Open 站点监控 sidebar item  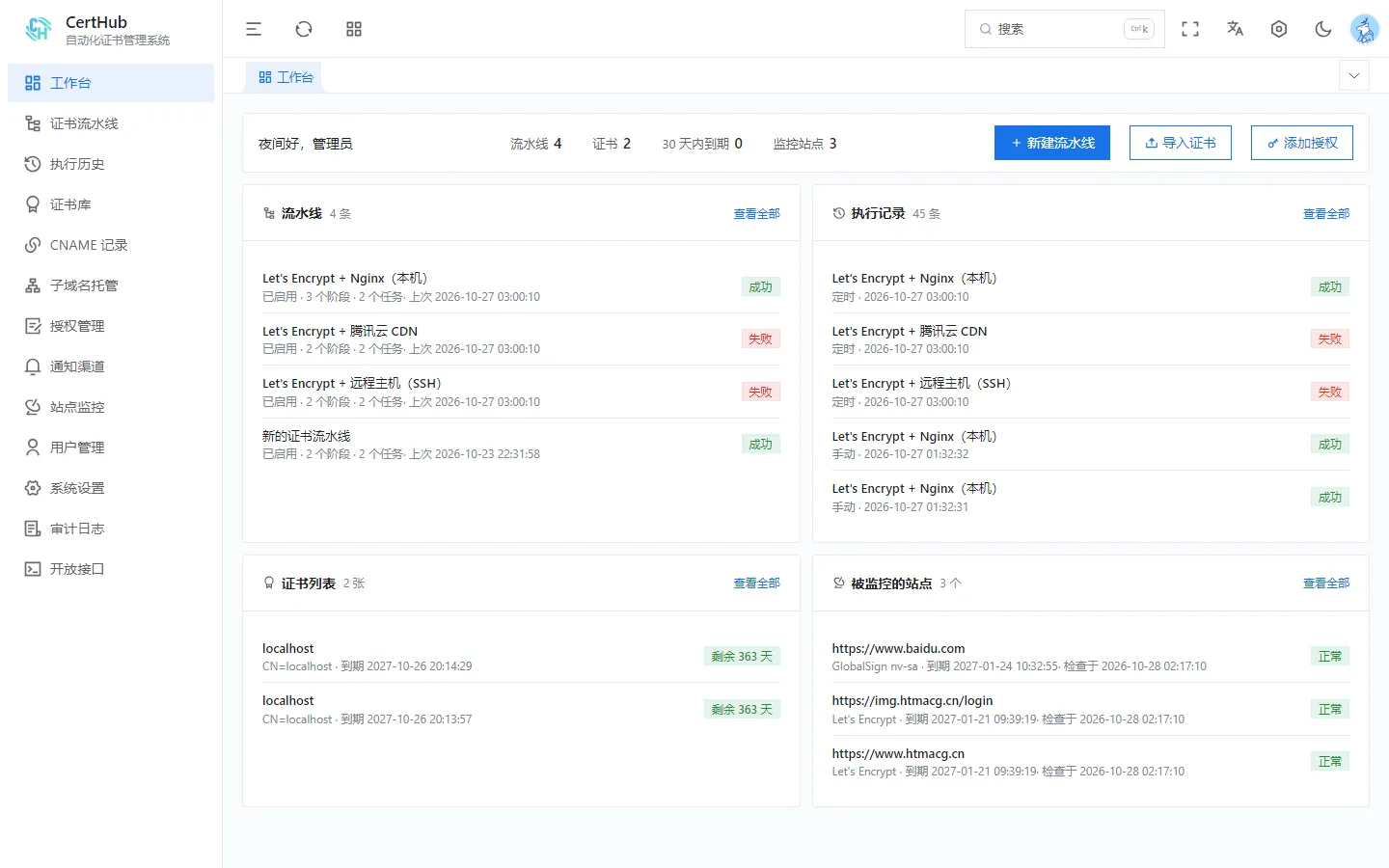(x=111, y=407)
